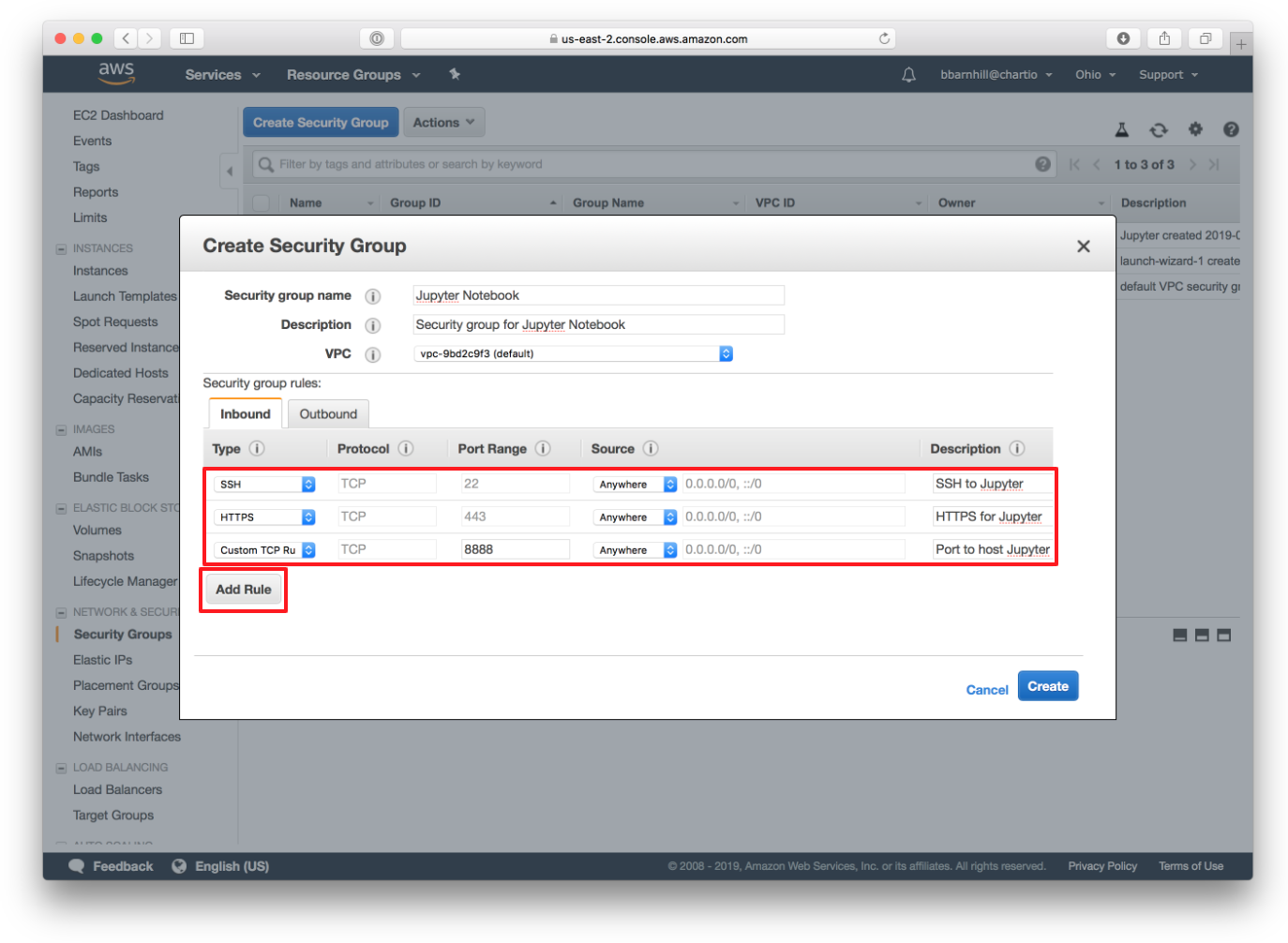Click the group Description input field
1288x943 pixels.
pyautogui.click(x=598, y=324)
